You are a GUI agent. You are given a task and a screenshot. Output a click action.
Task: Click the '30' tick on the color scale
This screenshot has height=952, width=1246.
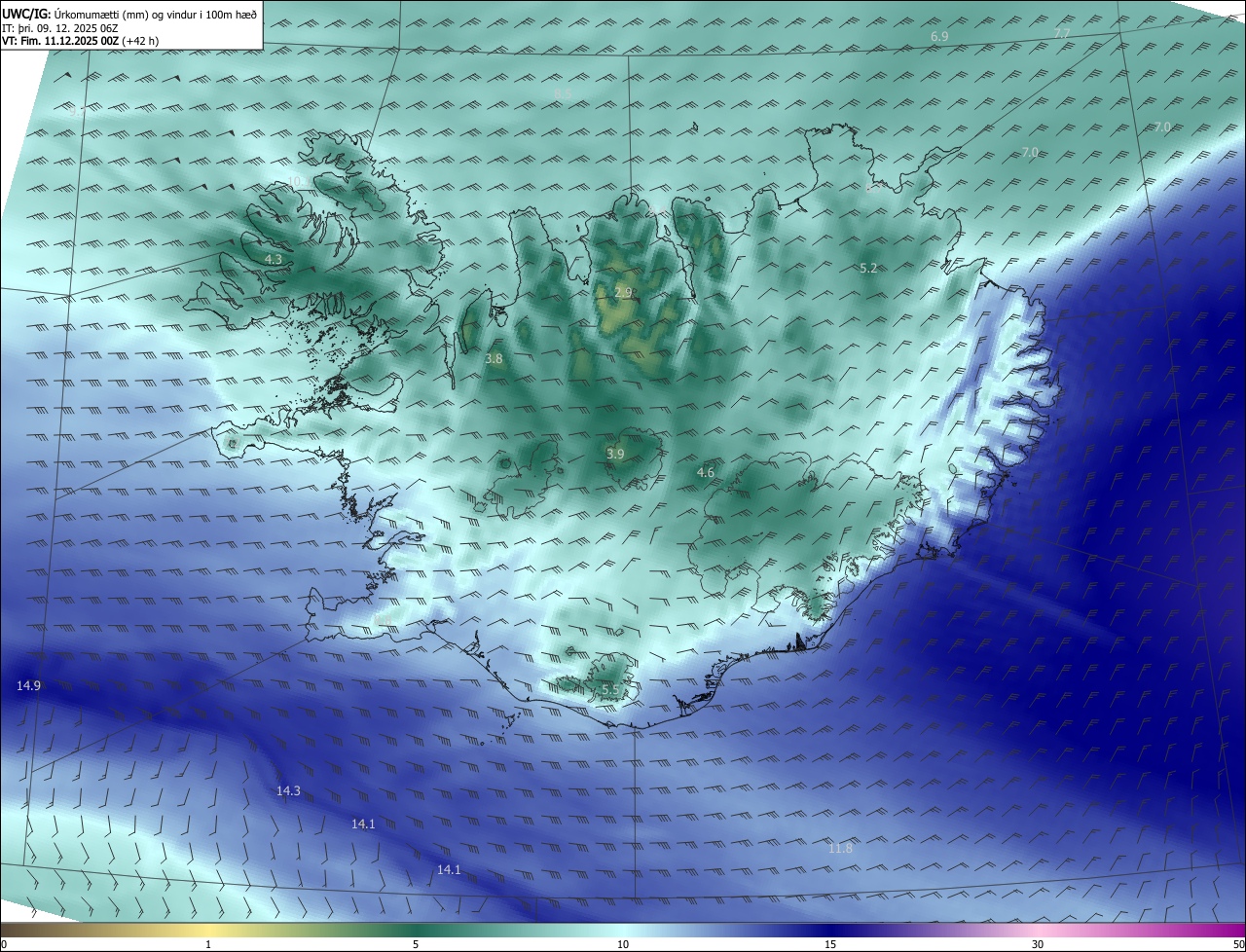pyautogui.click(x=1038, y=944)
